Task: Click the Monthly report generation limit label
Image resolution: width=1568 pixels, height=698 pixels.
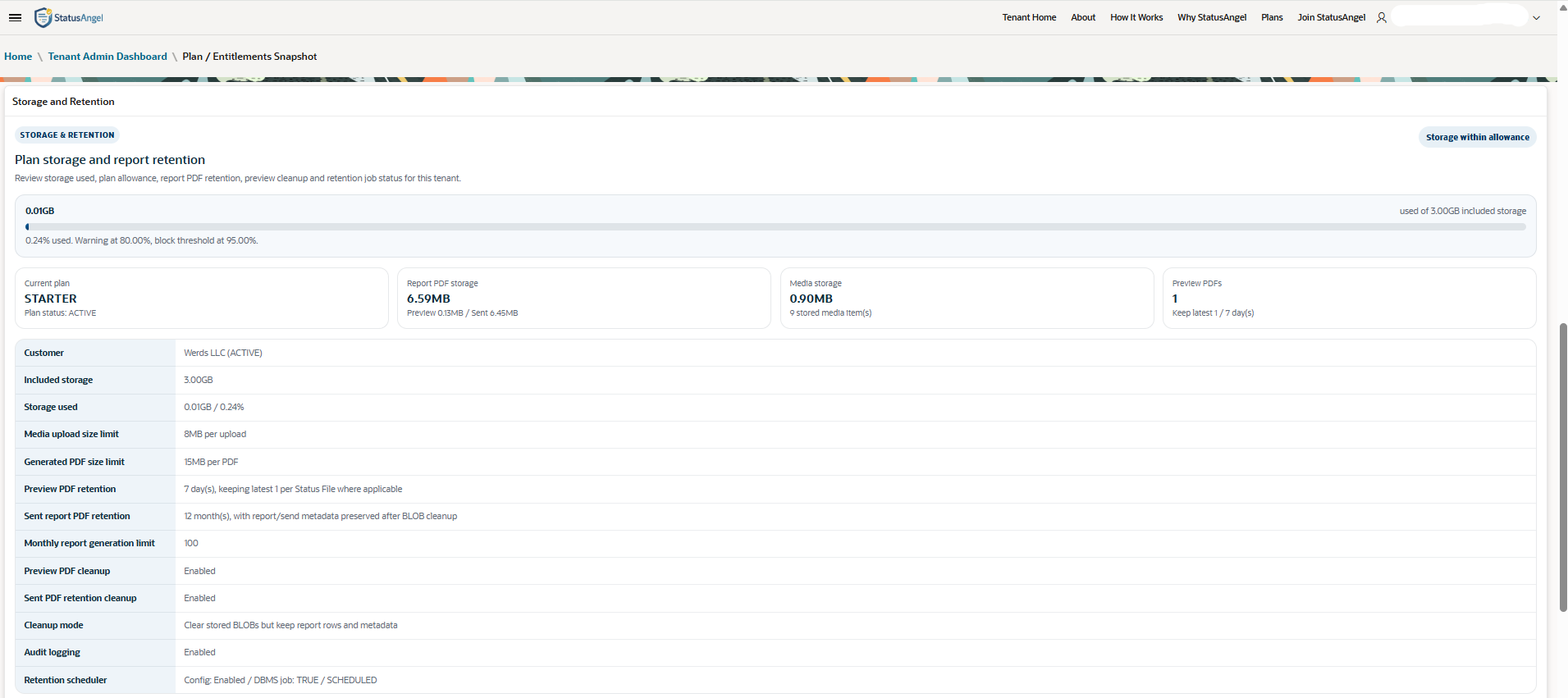Action: click(x=89, y=543)
